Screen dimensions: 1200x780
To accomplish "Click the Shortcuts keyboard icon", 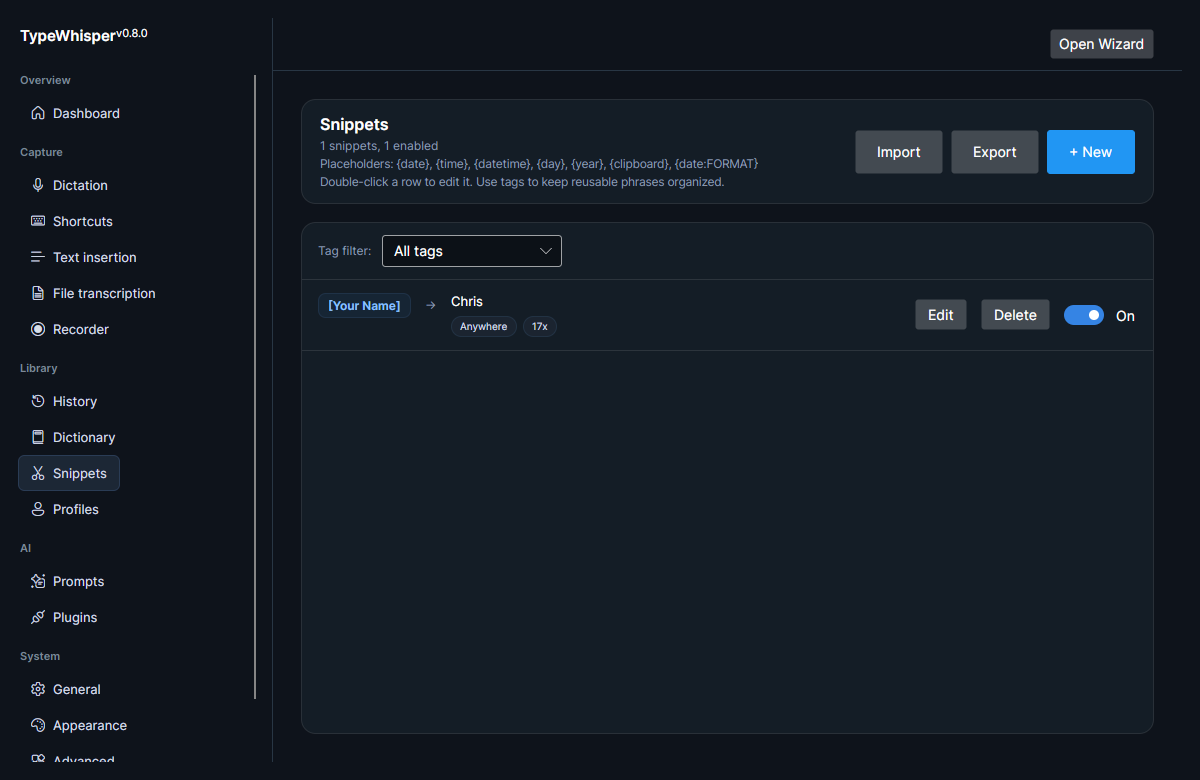I will click(38, 221).
